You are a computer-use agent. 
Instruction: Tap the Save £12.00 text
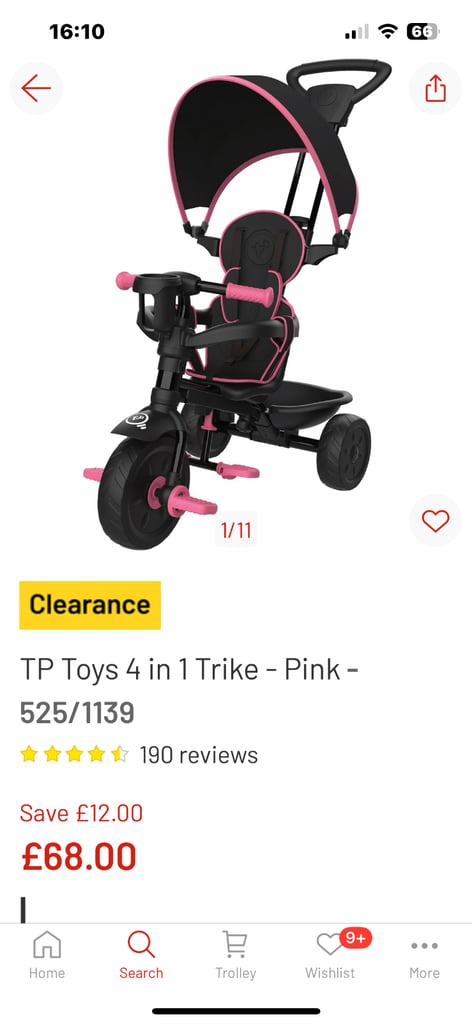point(82,813)
